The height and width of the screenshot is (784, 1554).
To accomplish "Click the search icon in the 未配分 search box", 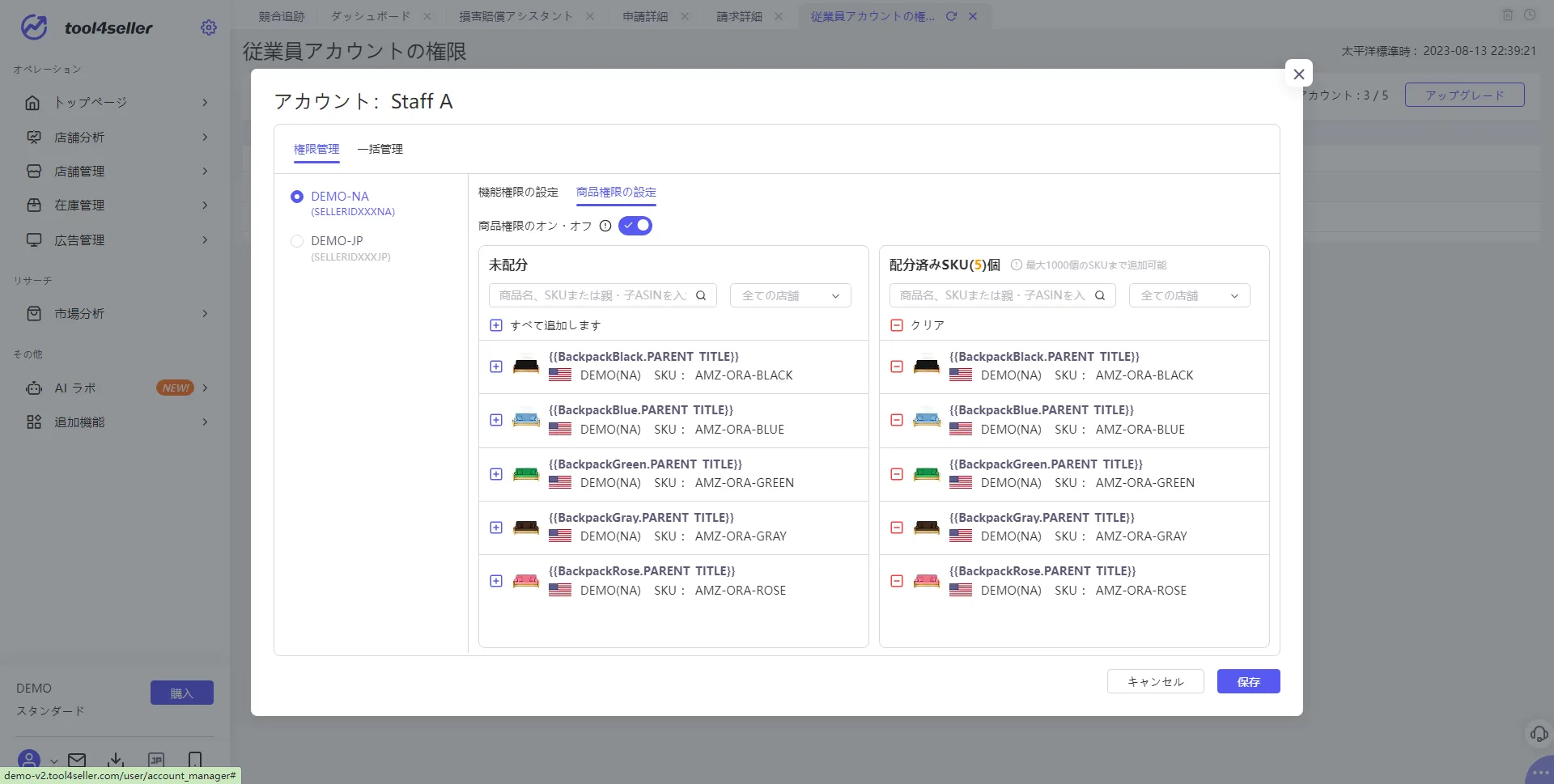I will [x=701, y=295].
